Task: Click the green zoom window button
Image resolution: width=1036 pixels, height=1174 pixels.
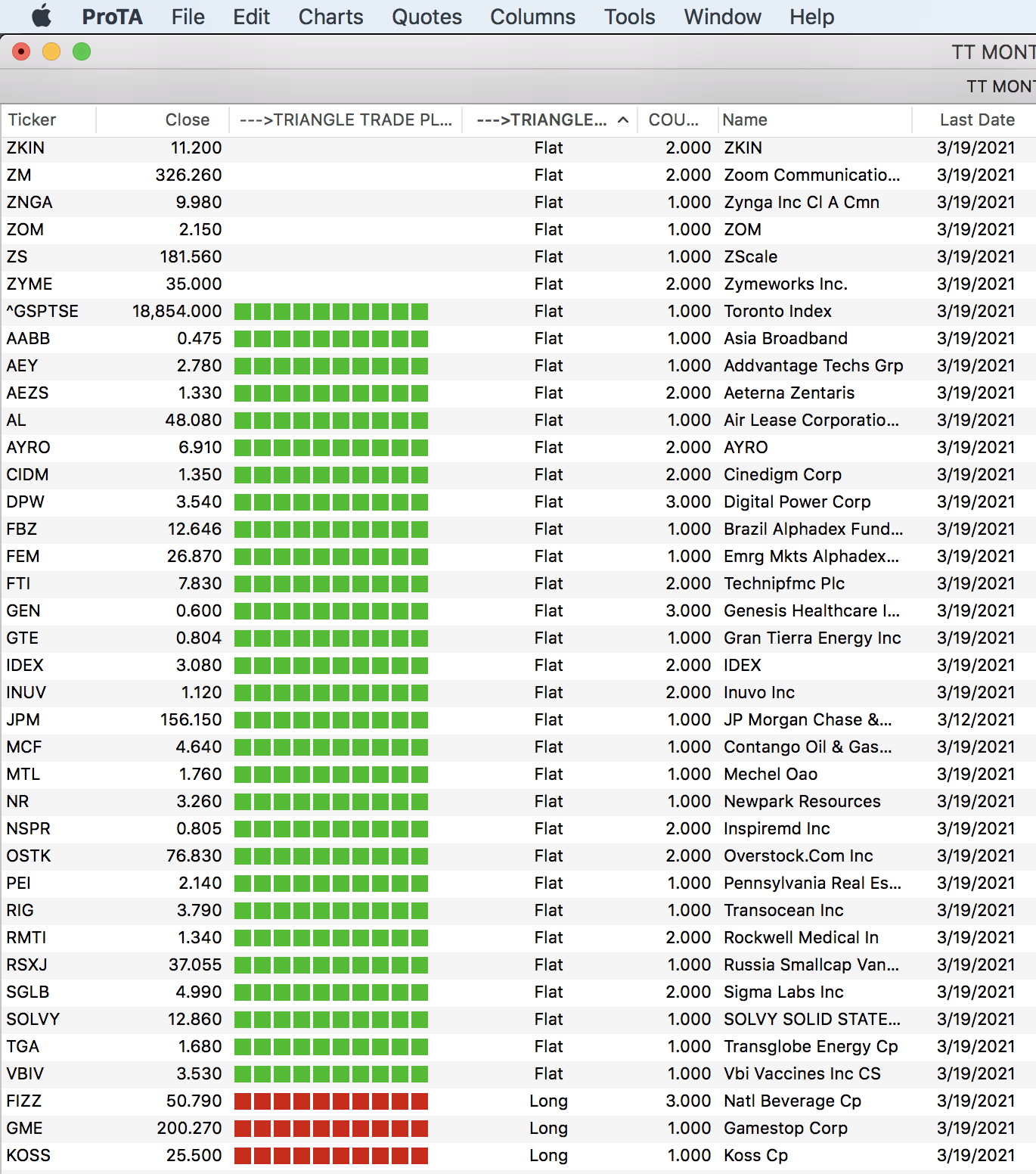Action: tap(82, 51)
